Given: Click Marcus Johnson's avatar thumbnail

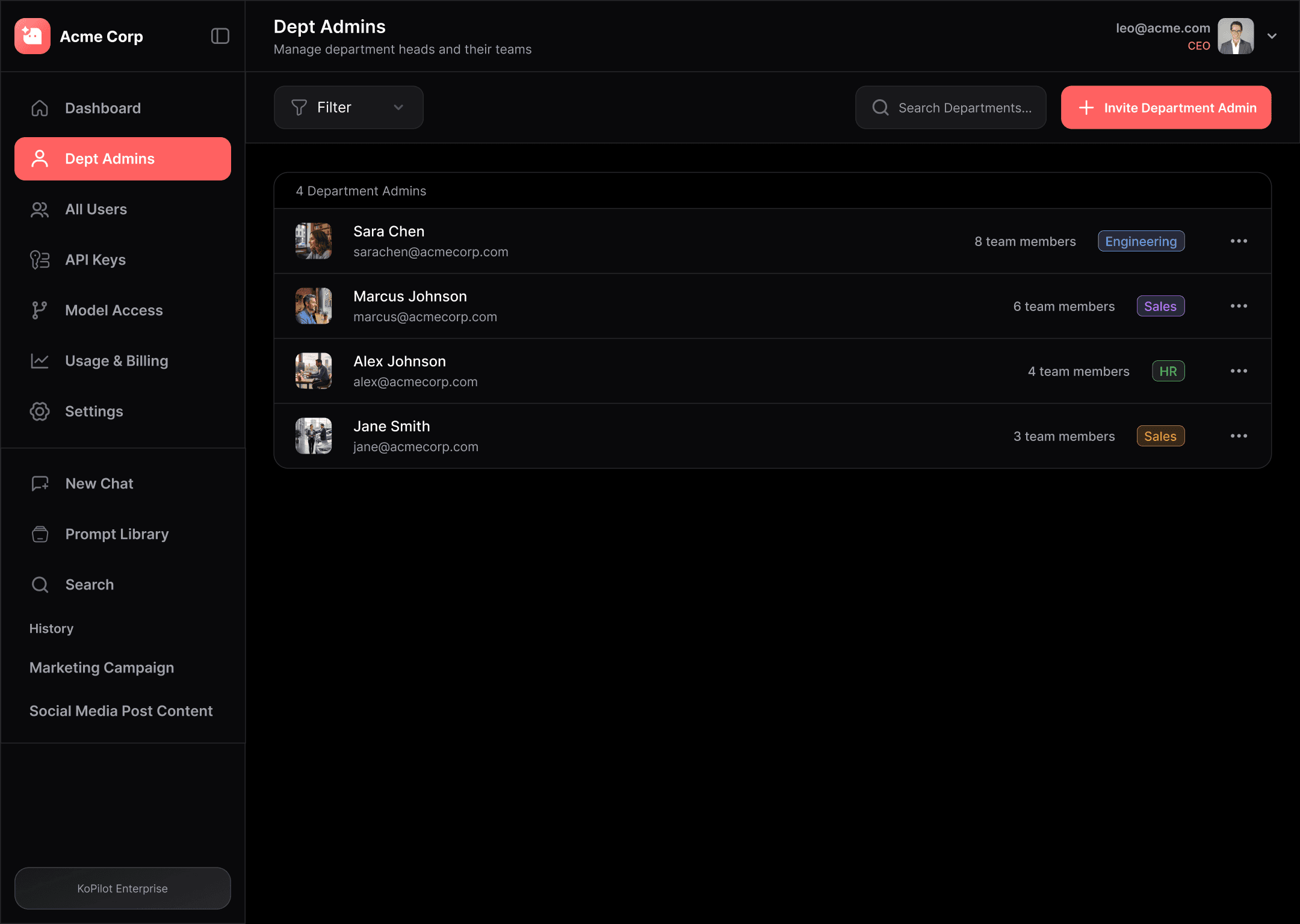Looking at the screenshot, I should coord(314,306).
